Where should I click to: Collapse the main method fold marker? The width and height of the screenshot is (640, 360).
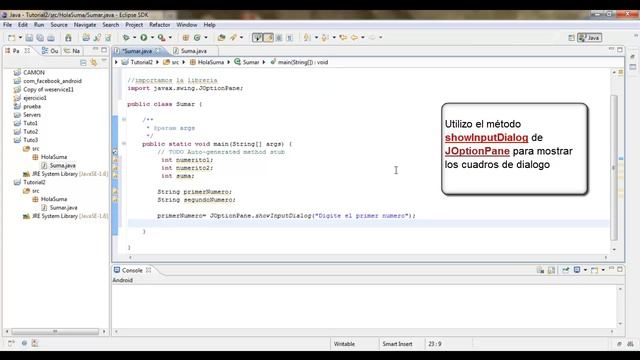tap(124, 144)
